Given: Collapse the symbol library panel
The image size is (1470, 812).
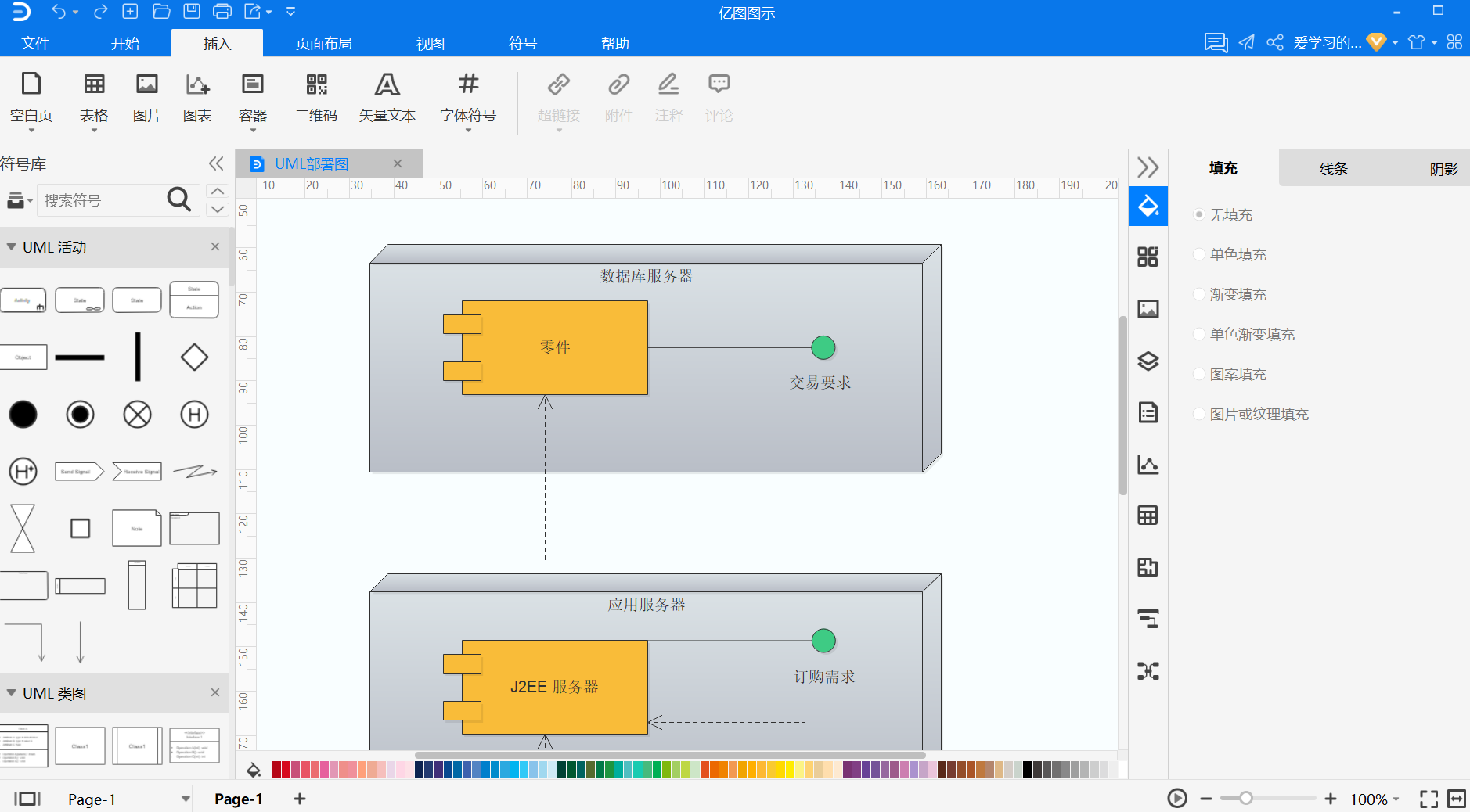Looking at the screenshot, I should 216,163.
